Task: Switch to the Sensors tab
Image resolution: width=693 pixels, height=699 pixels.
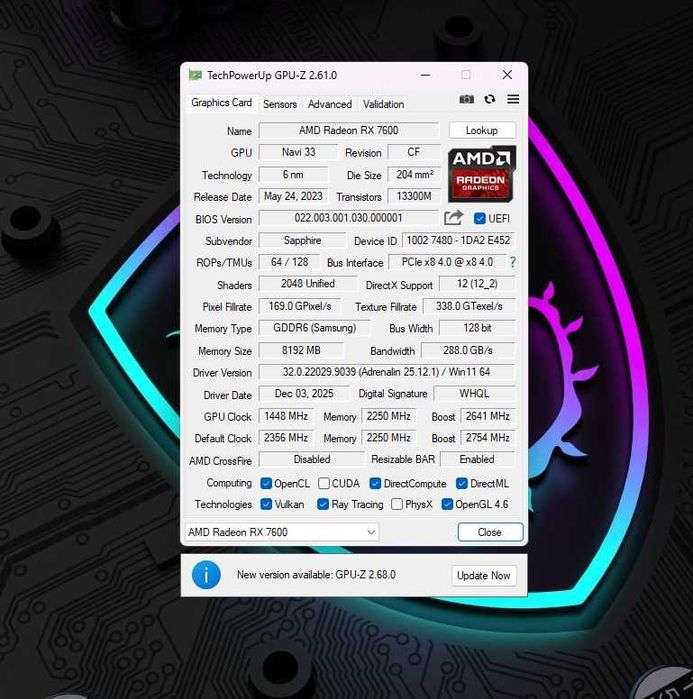Action: [280, 104]
